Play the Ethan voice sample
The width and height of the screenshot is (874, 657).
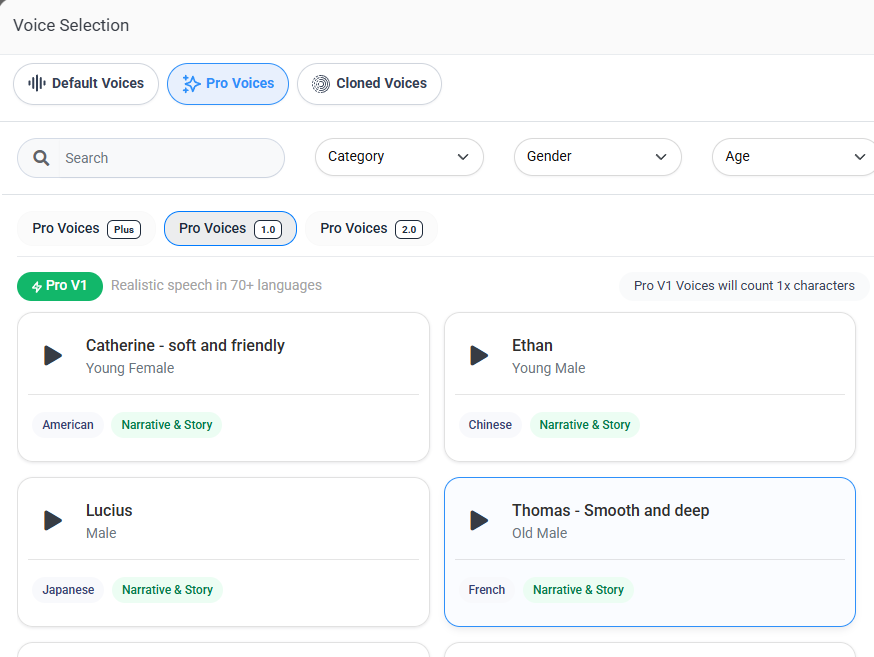pos(479,356)
